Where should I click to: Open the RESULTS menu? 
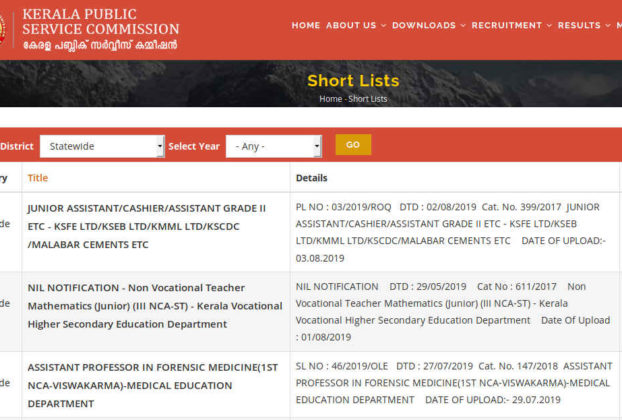point(579,25)
